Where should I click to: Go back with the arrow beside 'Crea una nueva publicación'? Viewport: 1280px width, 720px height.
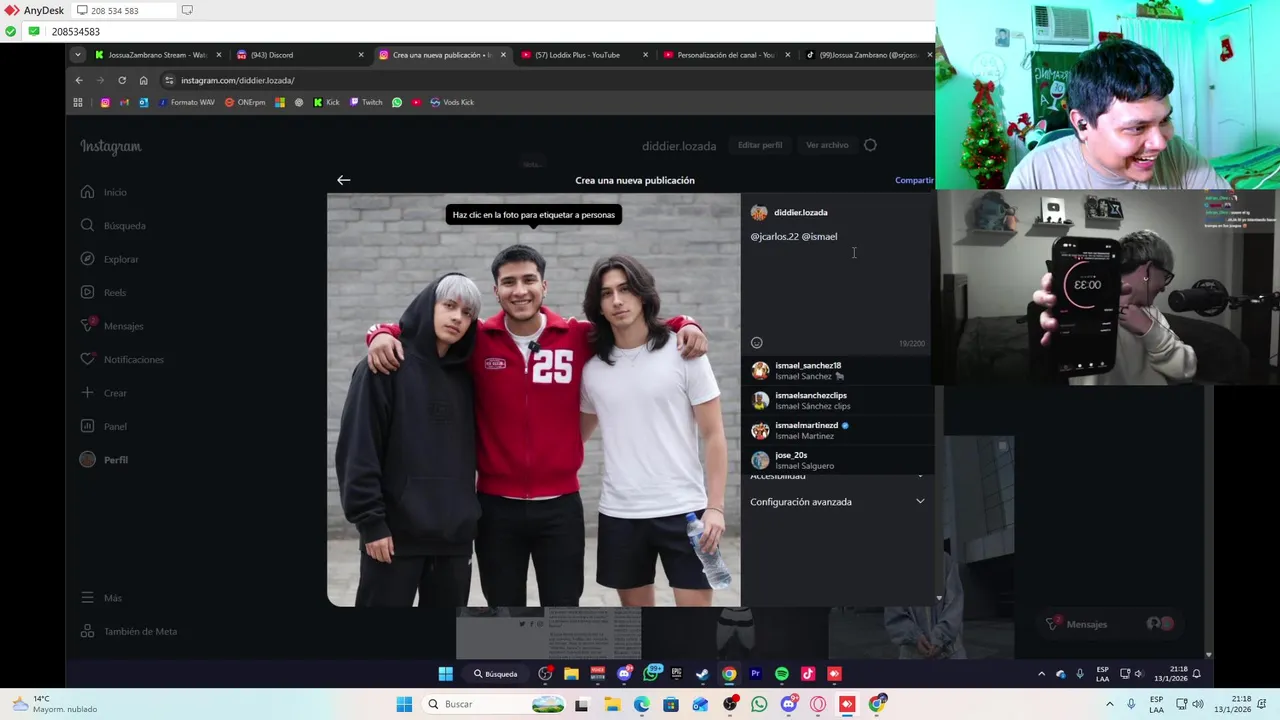[x=343, y=180]
